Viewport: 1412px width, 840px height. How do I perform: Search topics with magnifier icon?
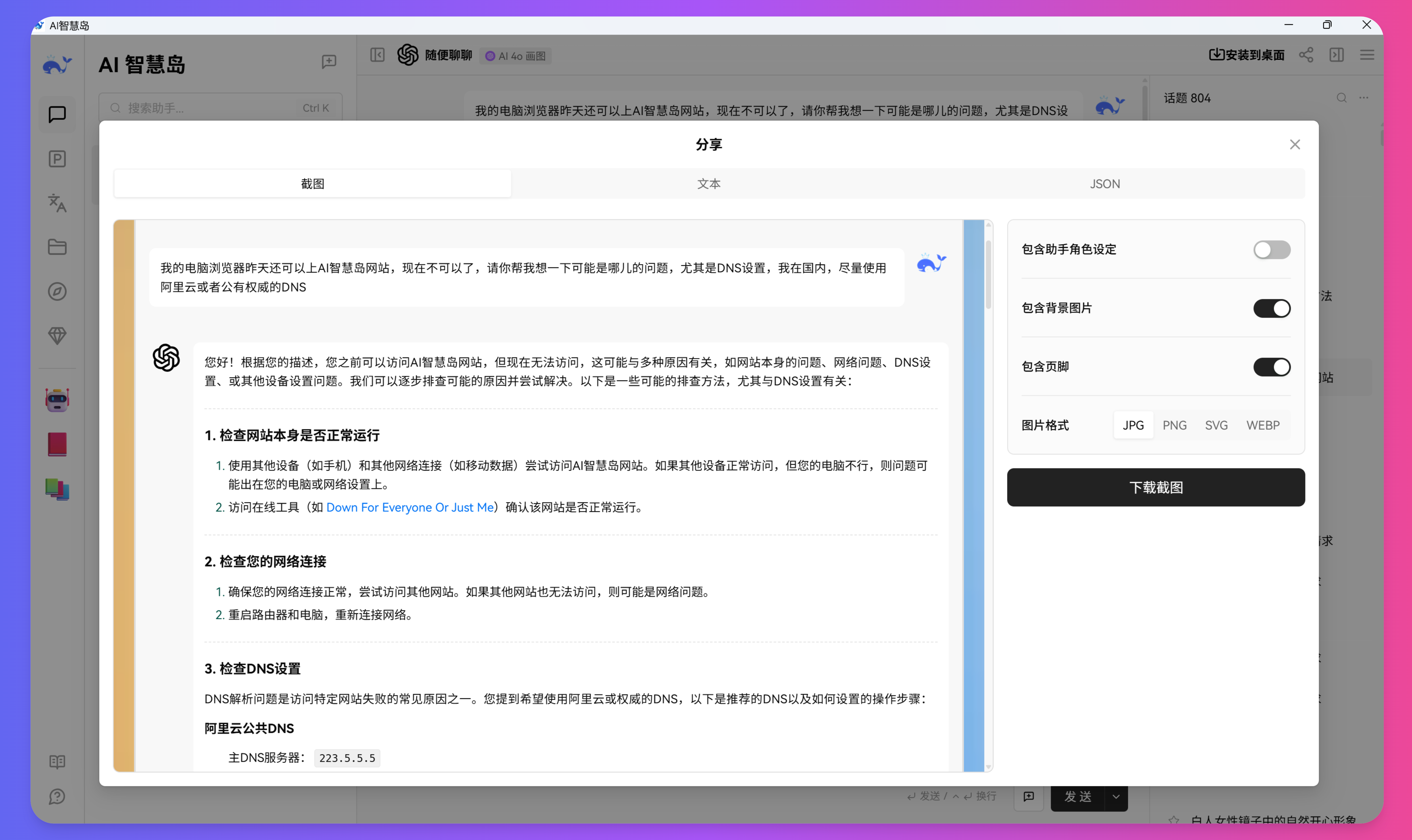[x=1342, y=98]
